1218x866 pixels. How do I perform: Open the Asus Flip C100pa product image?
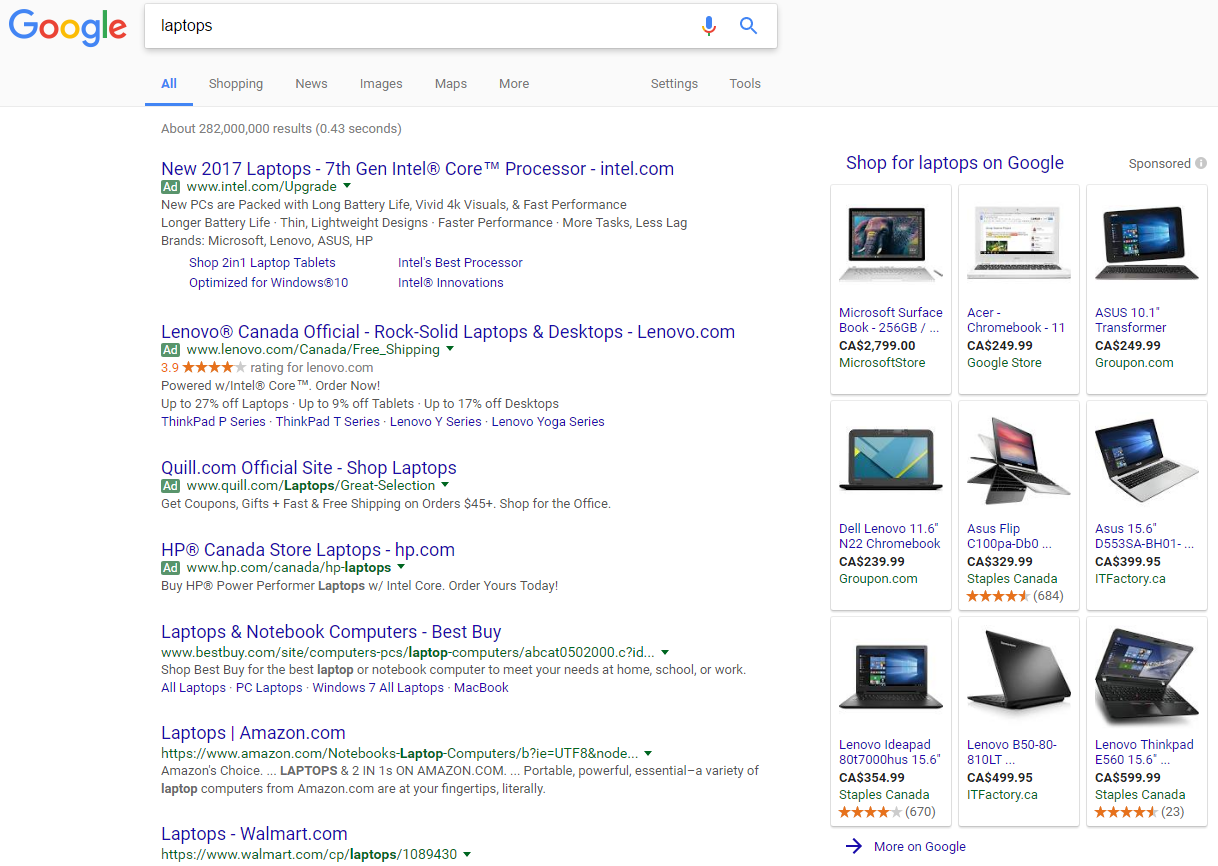tap(1018, 460)
